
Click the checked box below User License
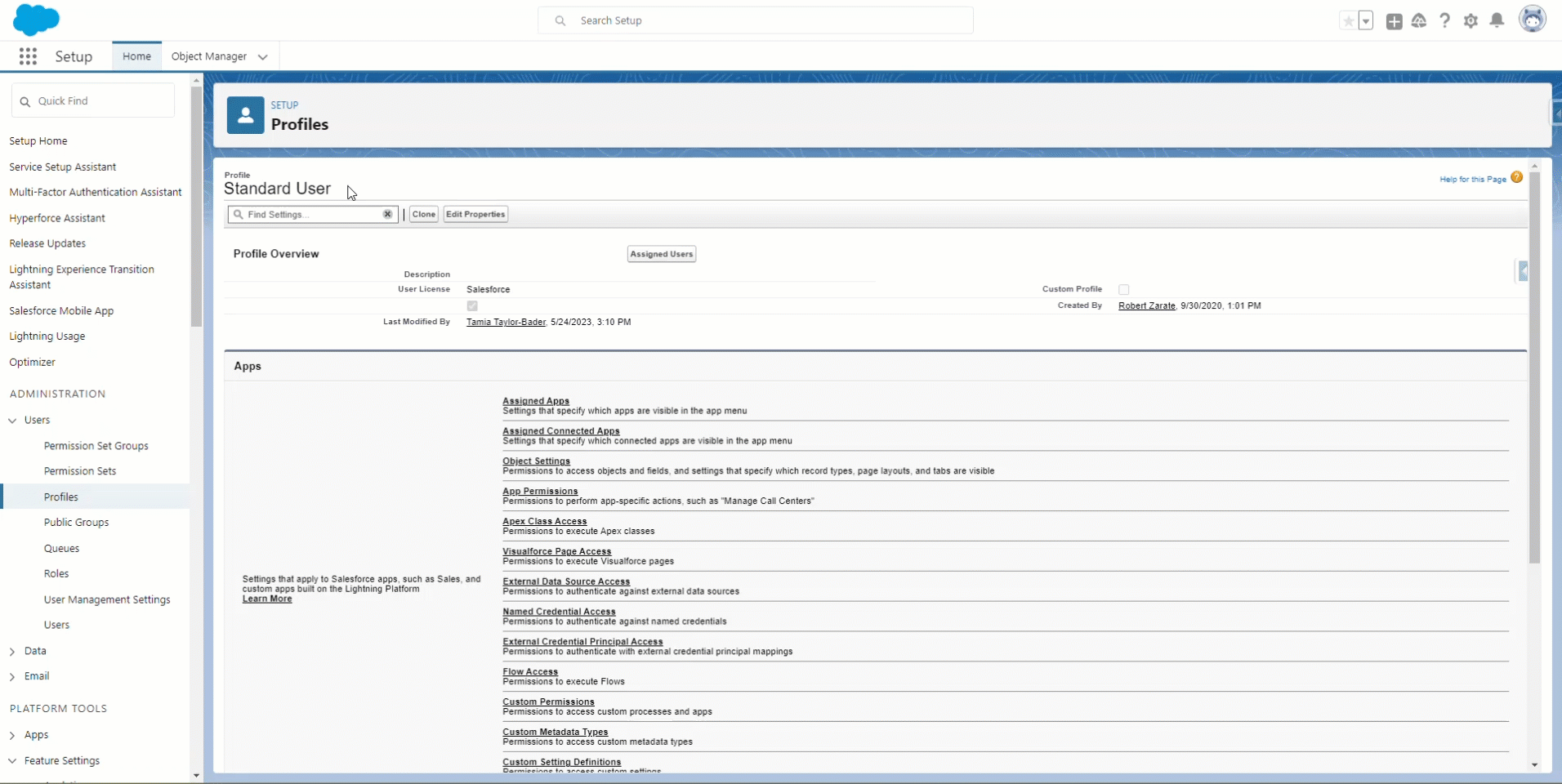(x=472, y=305)
